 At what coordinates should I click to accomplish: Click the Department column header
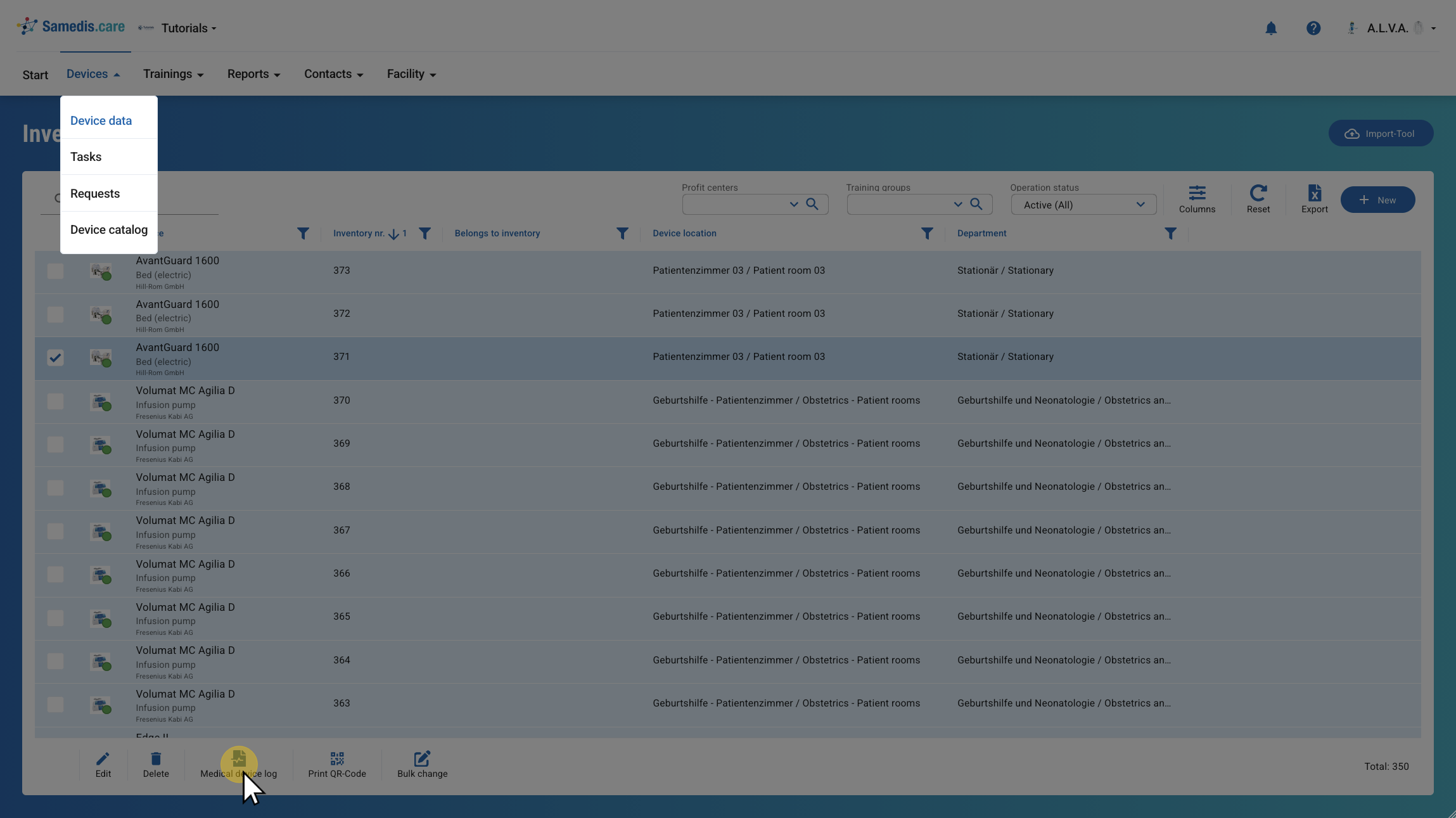(x=981, y=233)
